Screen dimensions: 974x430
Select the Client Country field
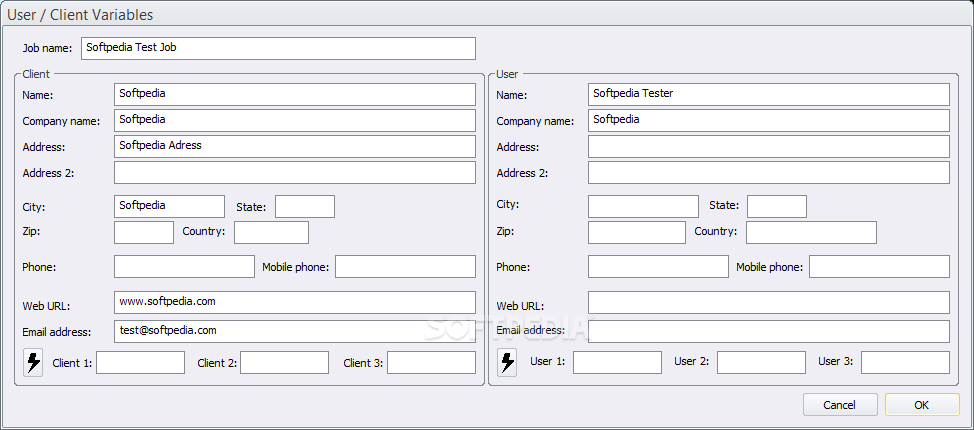pyautogui.click(x=271, y=232)
